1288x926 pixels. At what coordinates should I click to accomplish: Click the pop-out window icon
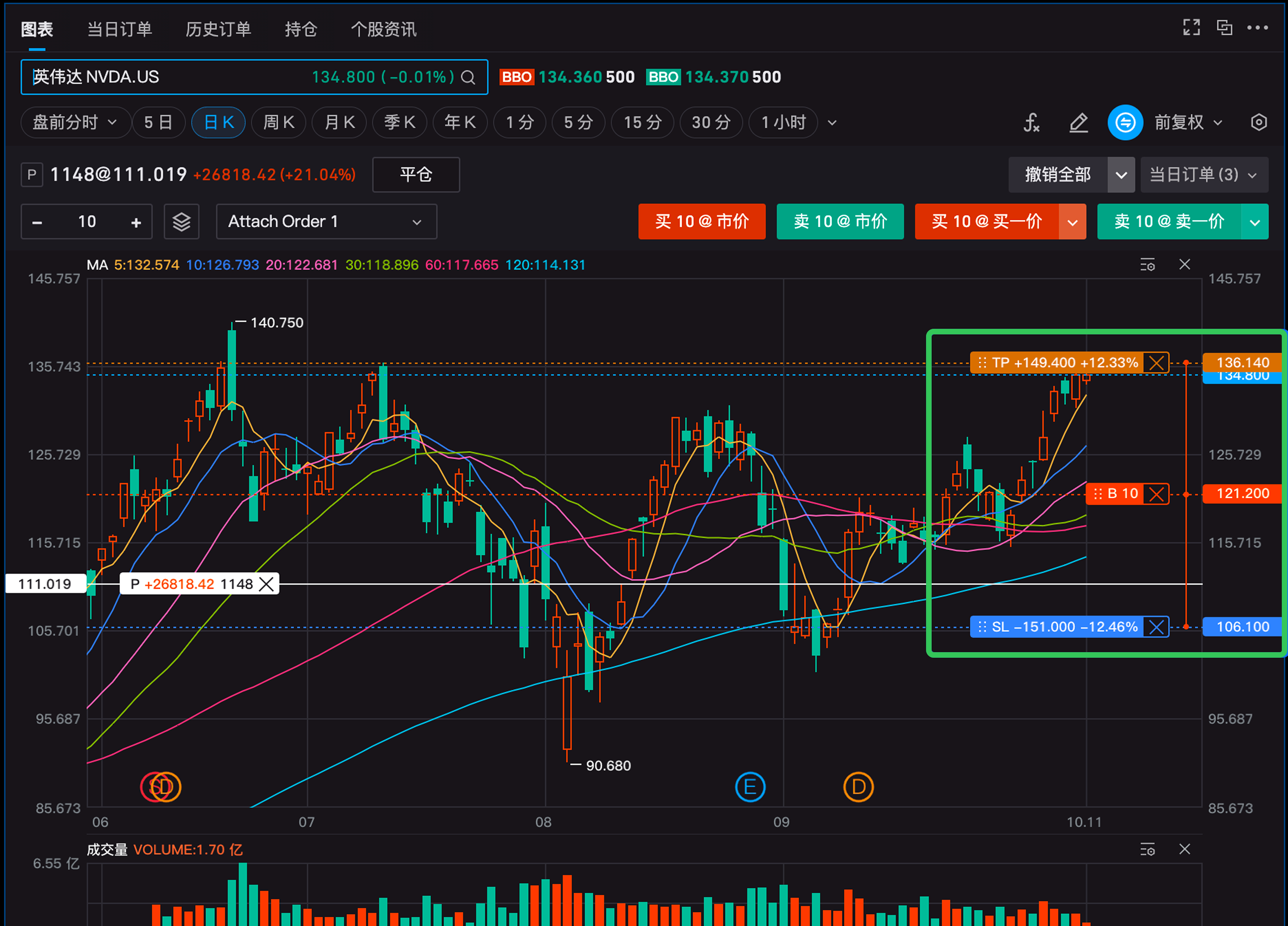coord(1224,27)
